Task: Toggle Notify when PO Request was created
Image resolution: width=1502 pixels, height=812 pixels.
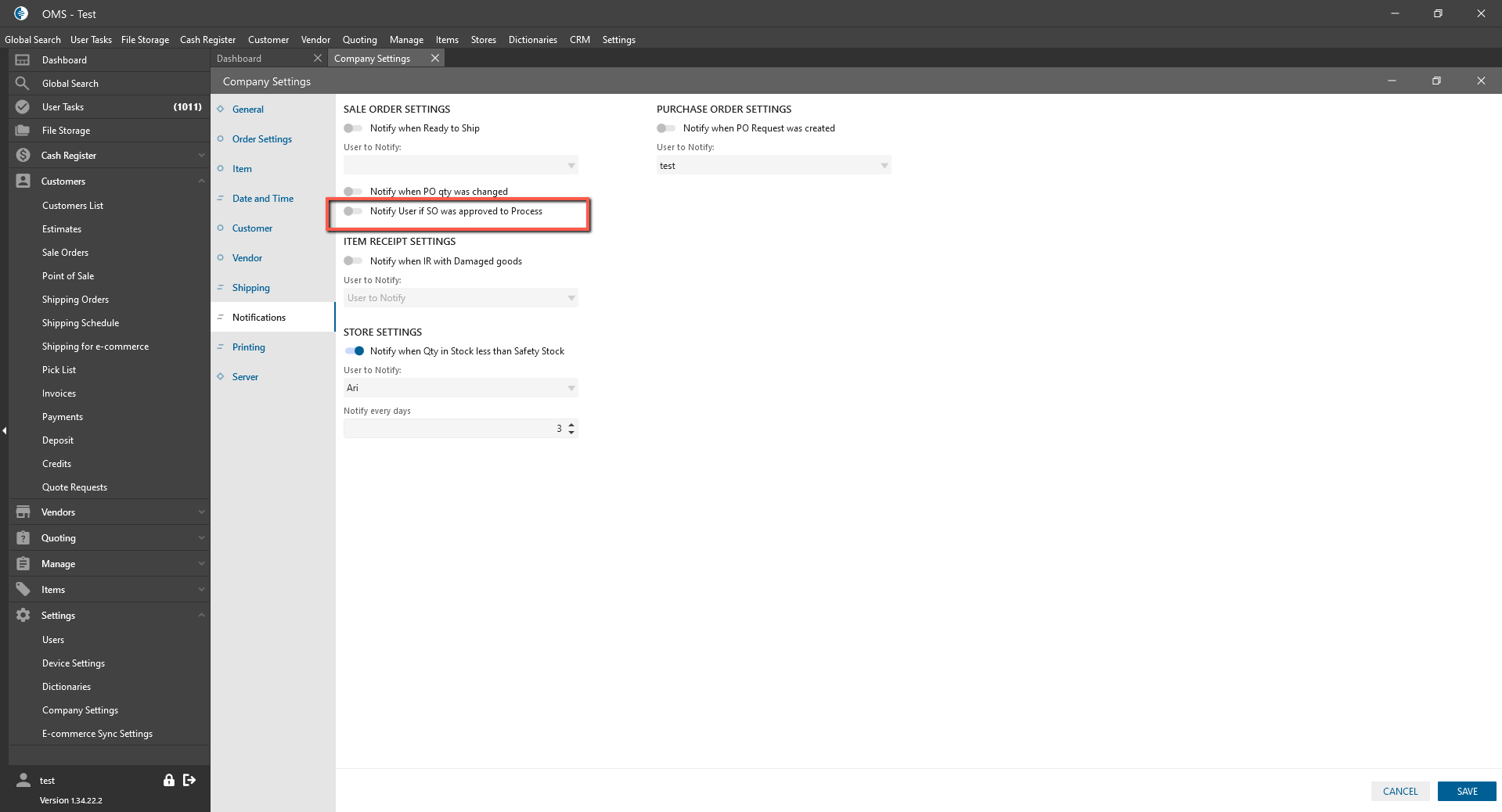Action: [x=666, y=128]
